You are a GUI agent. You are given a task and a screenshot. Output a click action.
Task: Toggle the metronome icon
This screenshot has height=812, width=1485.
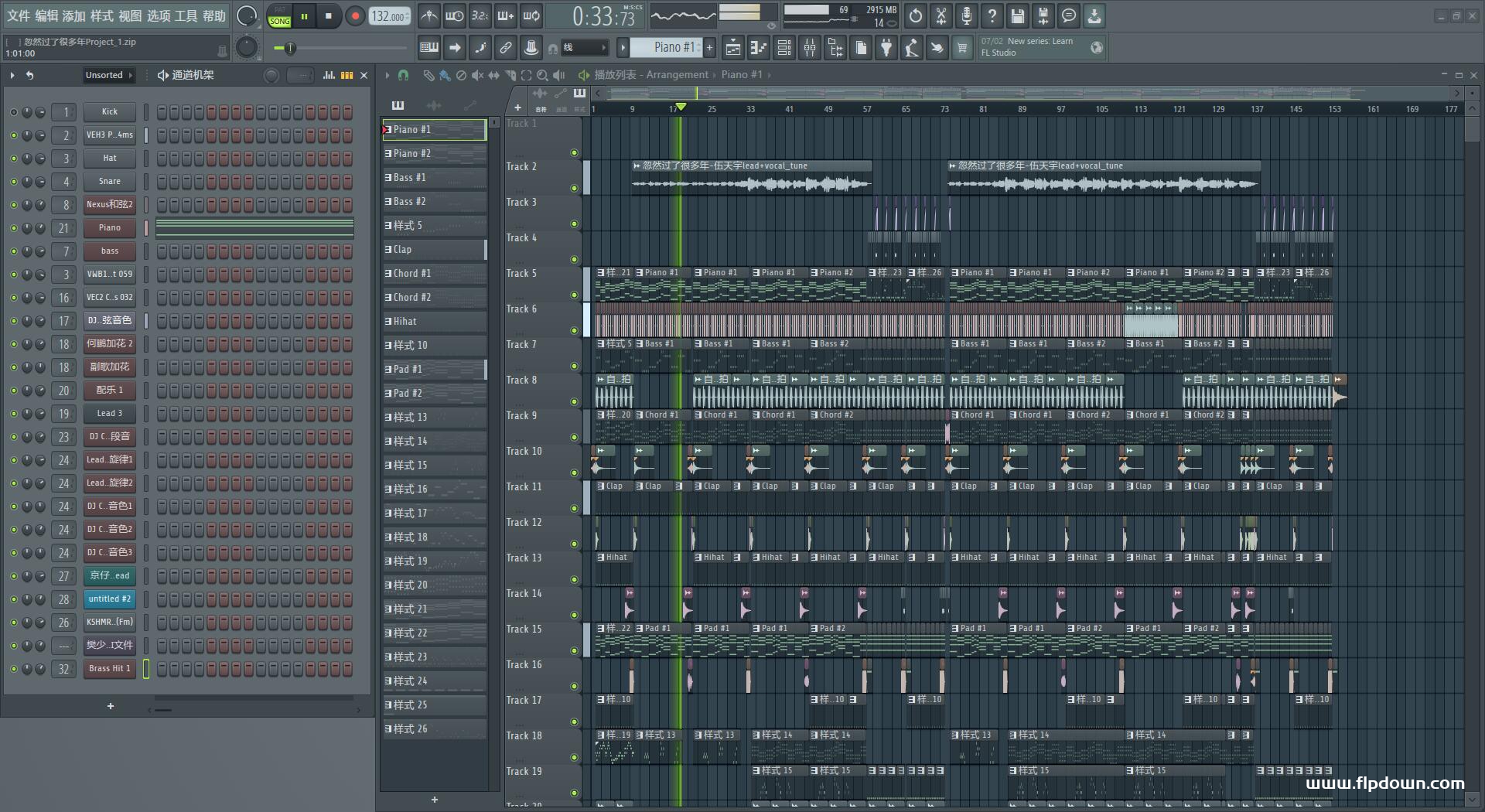click(x=429, y=16)
